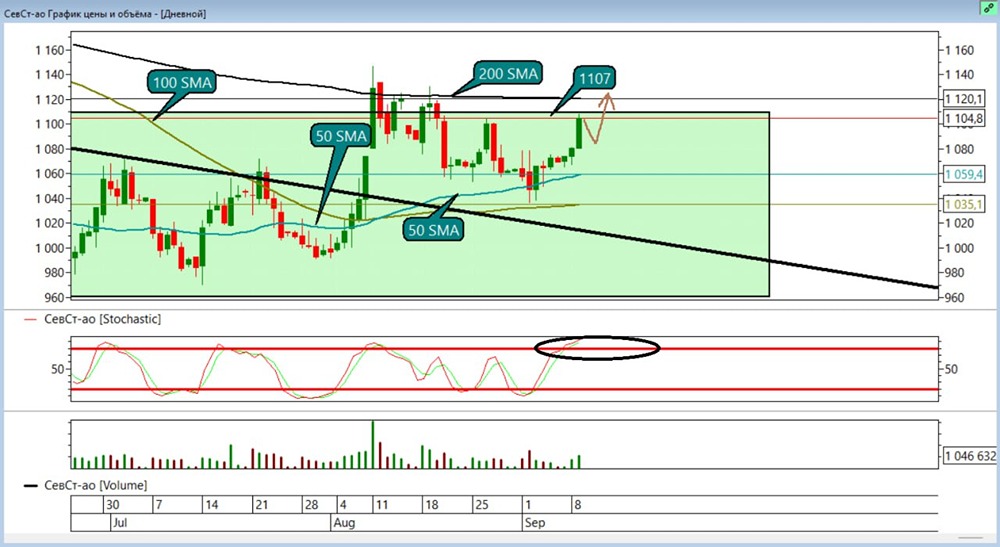Screen dimensions: 1000x547
Task: Click the 960 label on the left price axis
Action: 54,298
